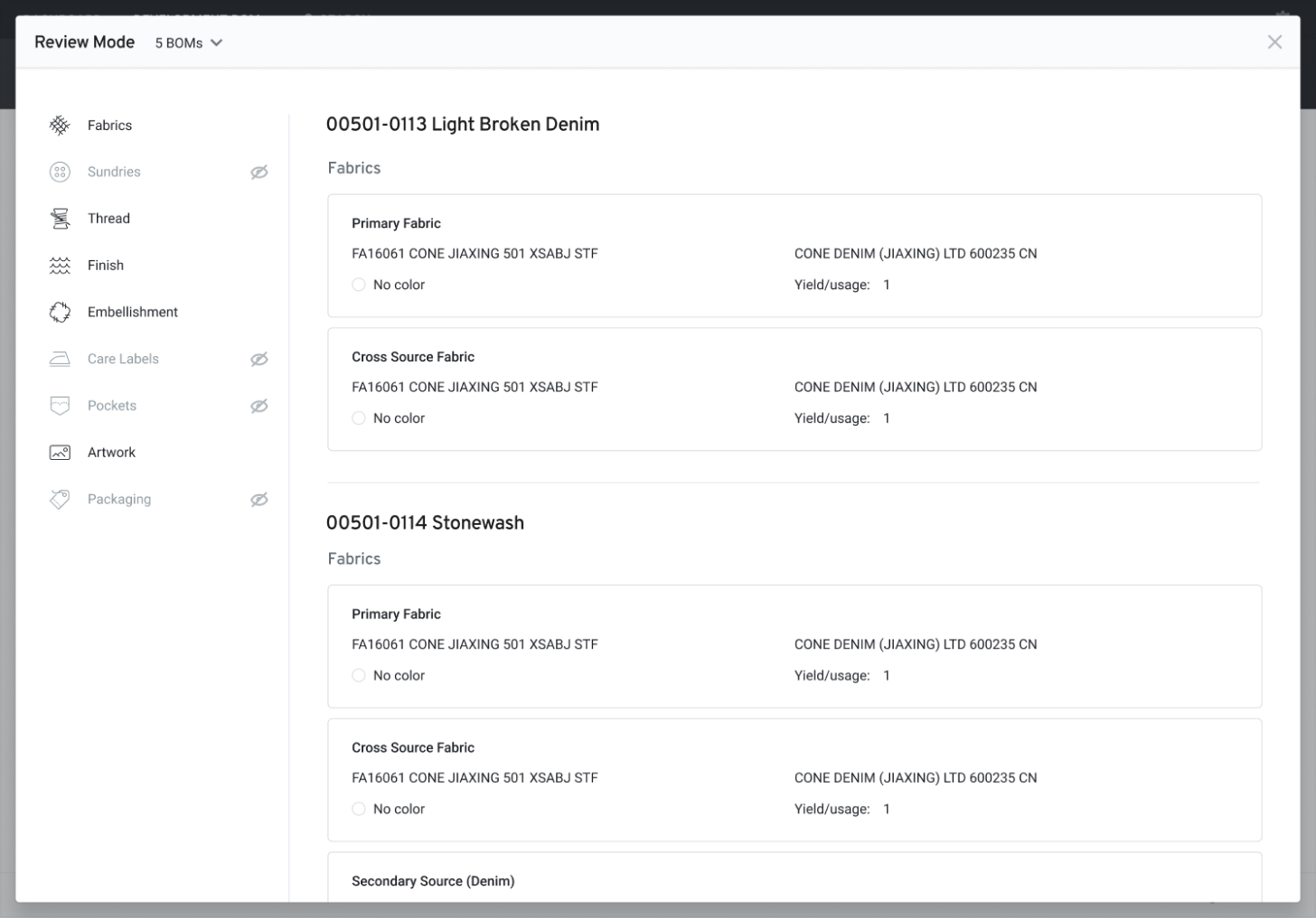Click heading 00501-0113 Light Broken Denim
1316x918 pixels.
463,125
